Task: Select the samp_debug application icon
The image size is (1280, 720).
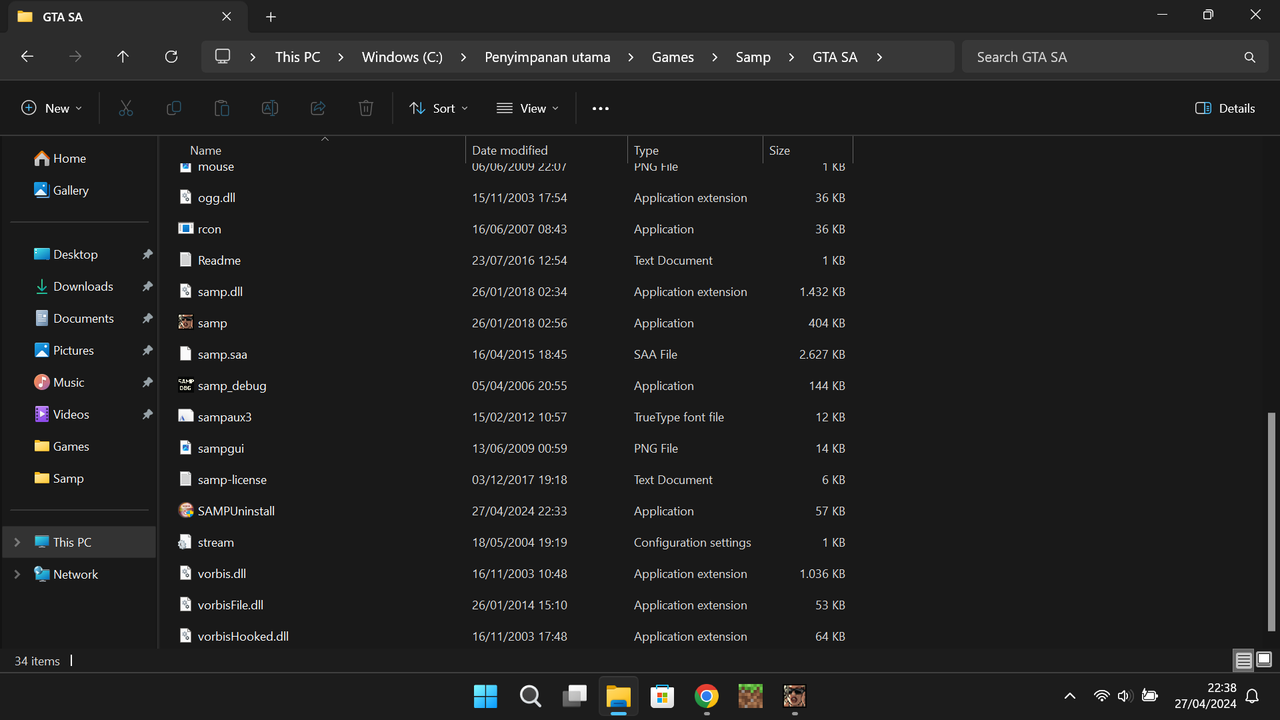Action: 185,385
